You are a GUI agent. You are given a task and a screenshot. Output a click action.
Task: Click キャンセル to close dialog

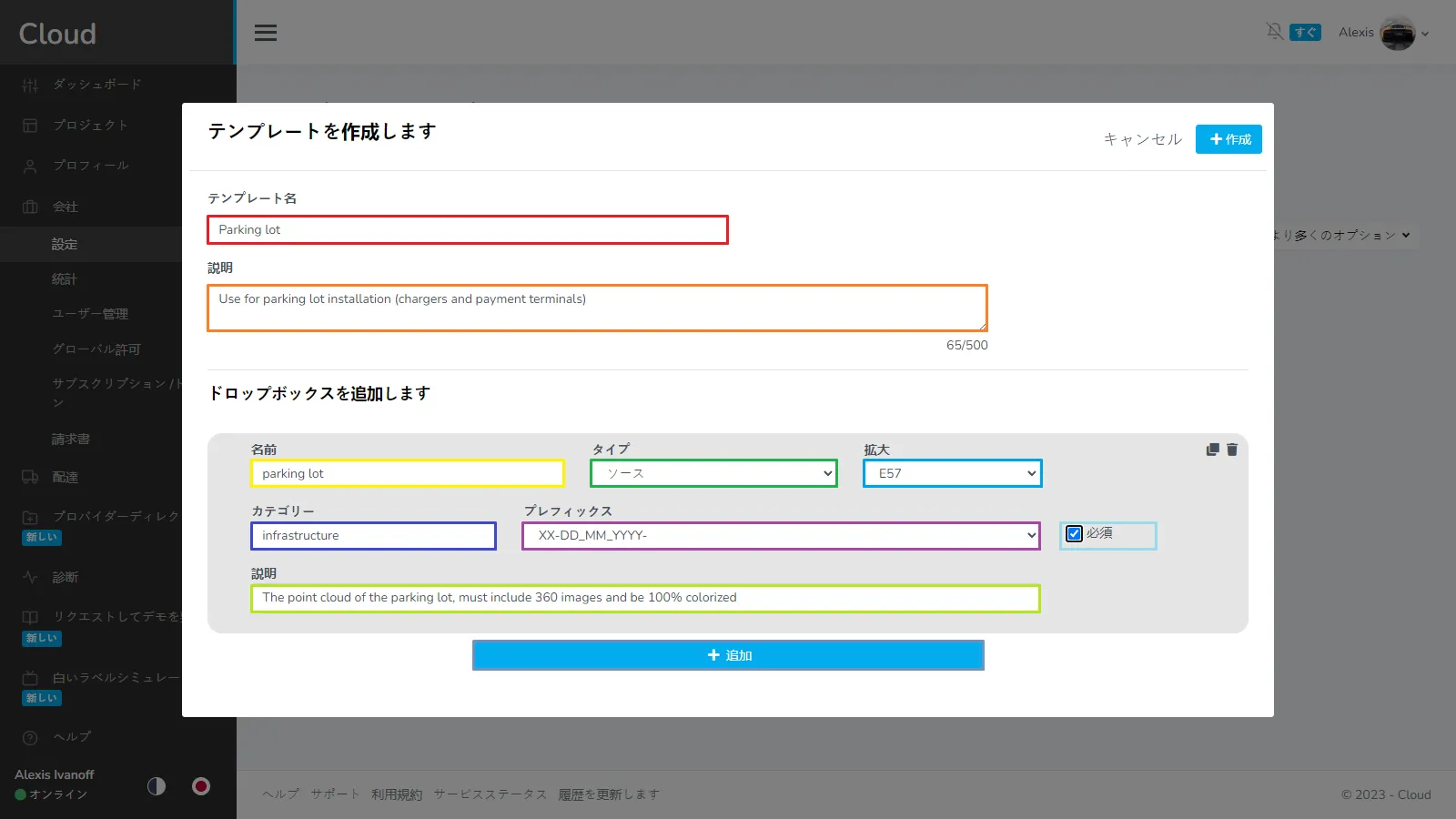1142,139
